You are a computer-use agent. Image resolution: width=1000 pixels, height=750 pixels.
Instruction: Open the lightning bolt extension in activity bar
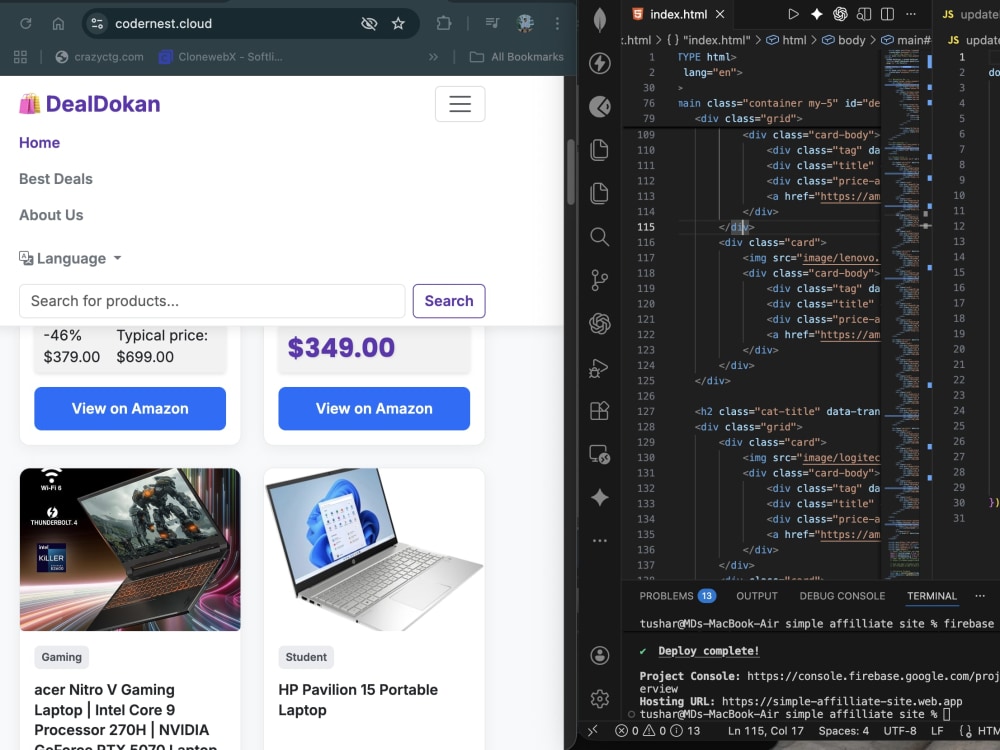coord(599,63)
